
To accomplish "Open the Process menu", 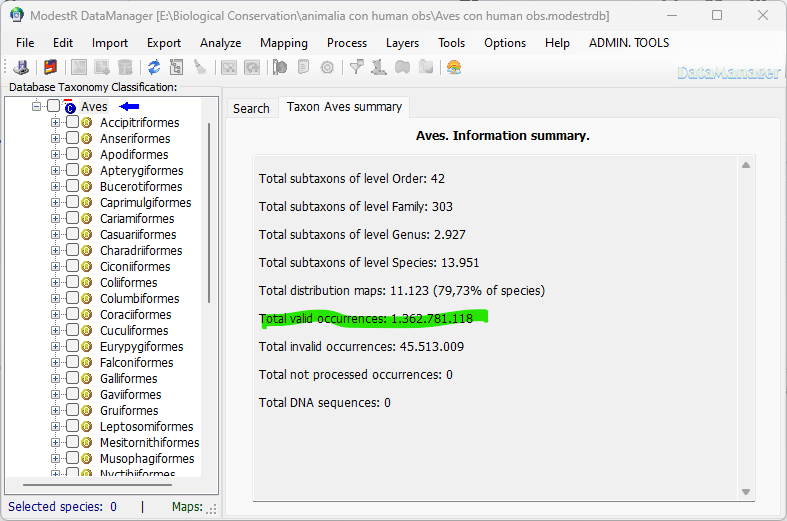I will coord(347,43).
